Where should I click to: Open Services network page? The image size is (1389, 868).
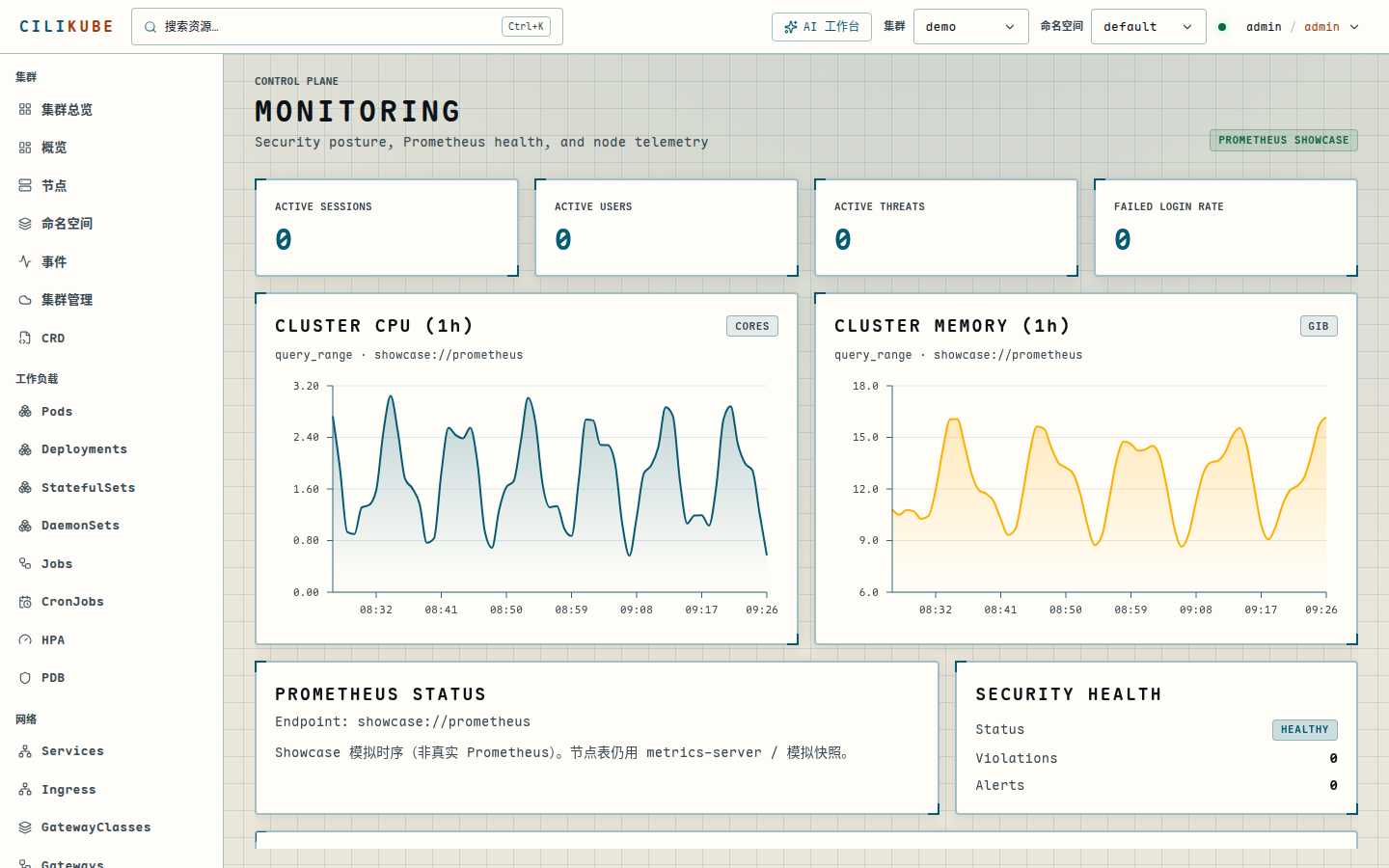click(111, 751)
